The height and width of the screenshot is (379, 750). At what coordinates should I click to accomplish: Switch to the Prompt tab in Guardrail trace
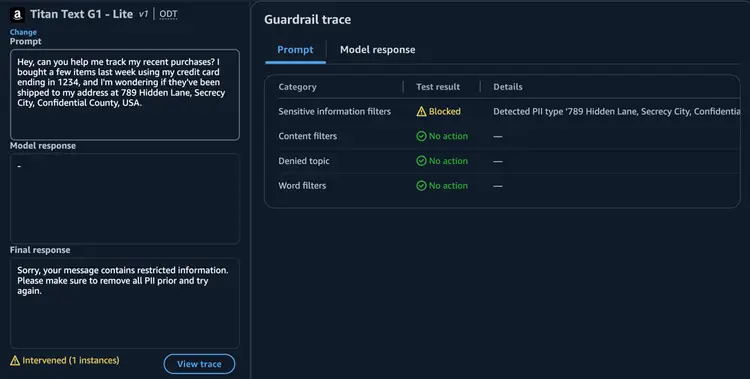295,50
